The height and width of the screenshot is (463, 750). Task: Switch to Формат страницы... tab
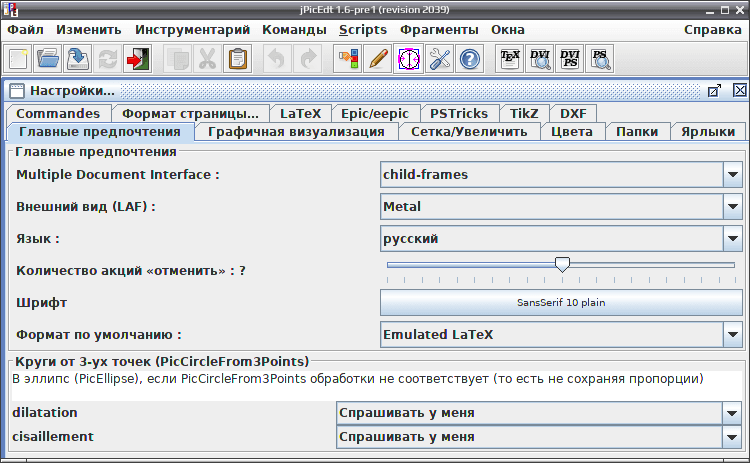(x=190, y=113)
